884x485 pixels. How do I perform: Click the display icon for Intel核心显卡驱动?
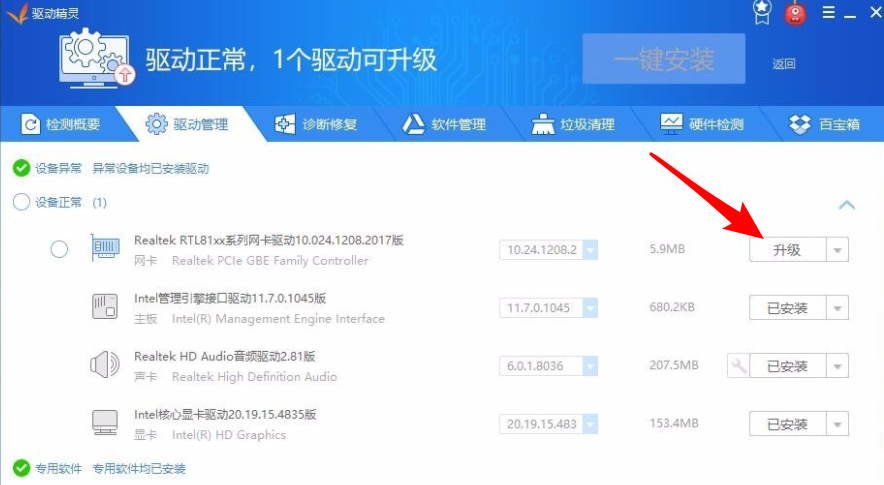[x=105, y=423]
